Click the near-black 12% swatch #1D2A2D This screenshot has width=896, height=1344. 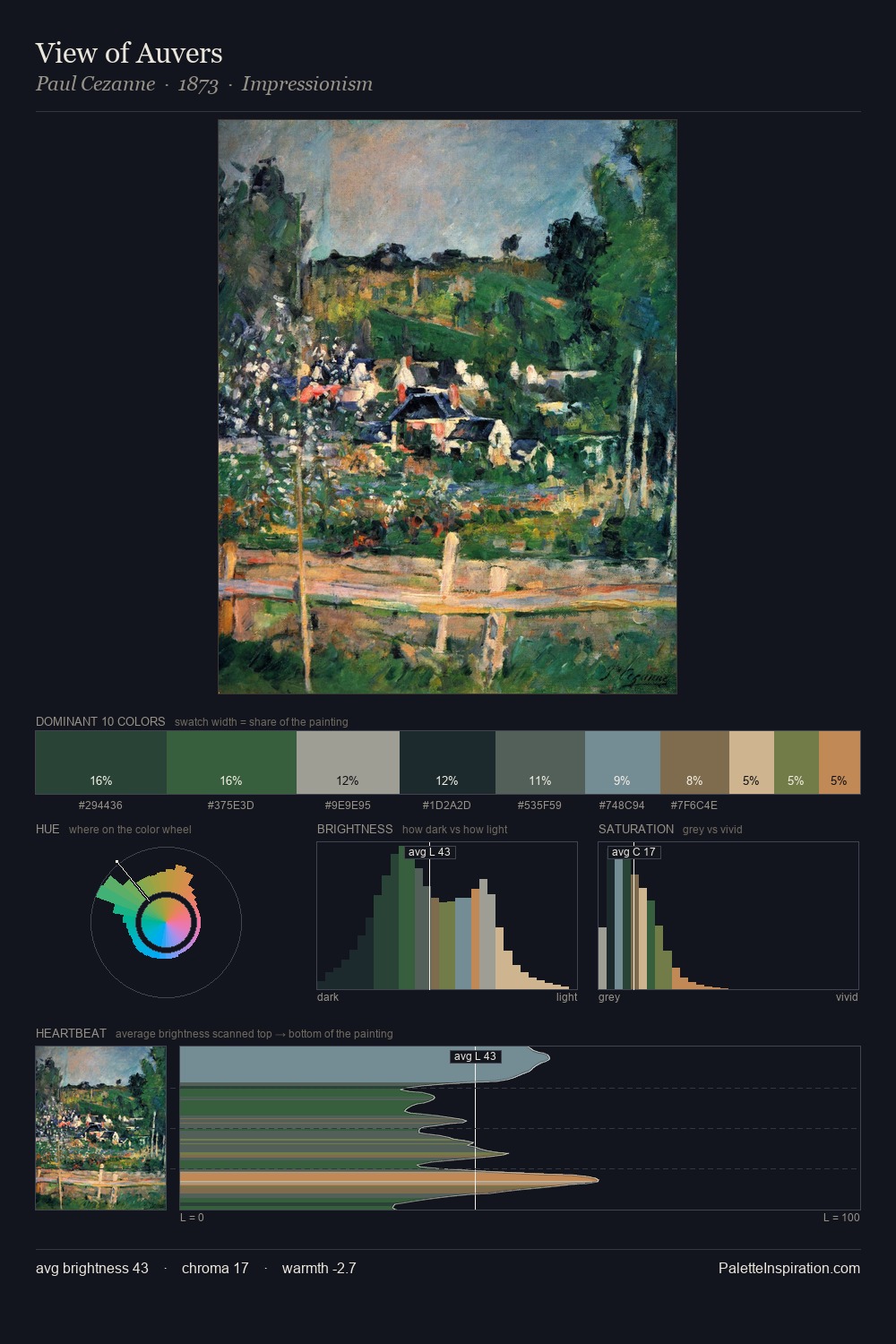(x=447, y=762)
